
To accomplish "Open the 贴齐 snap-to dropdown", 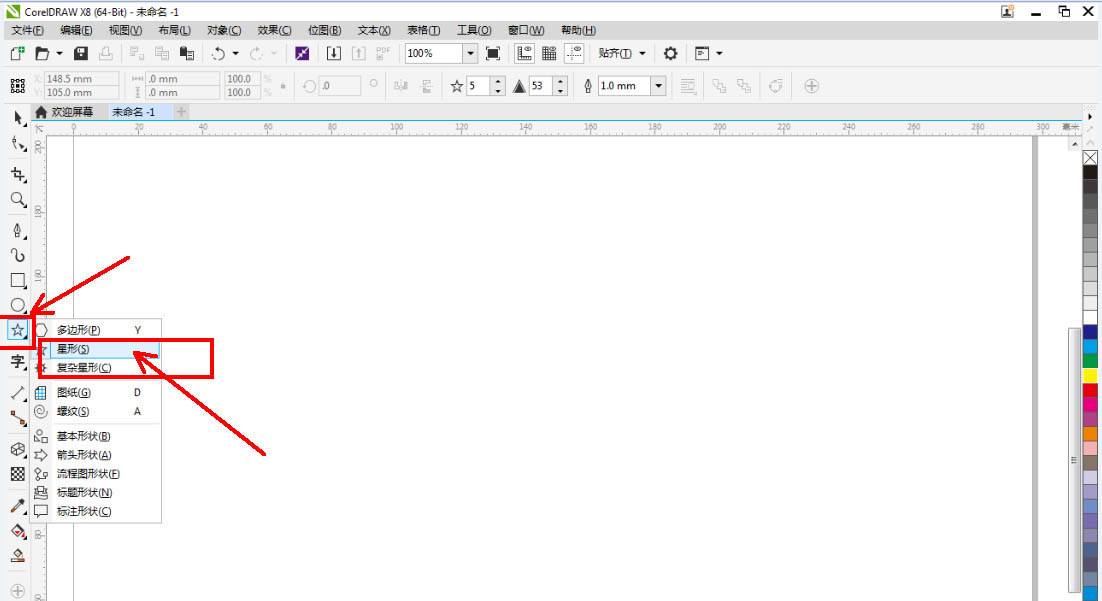I will [622, 53].
